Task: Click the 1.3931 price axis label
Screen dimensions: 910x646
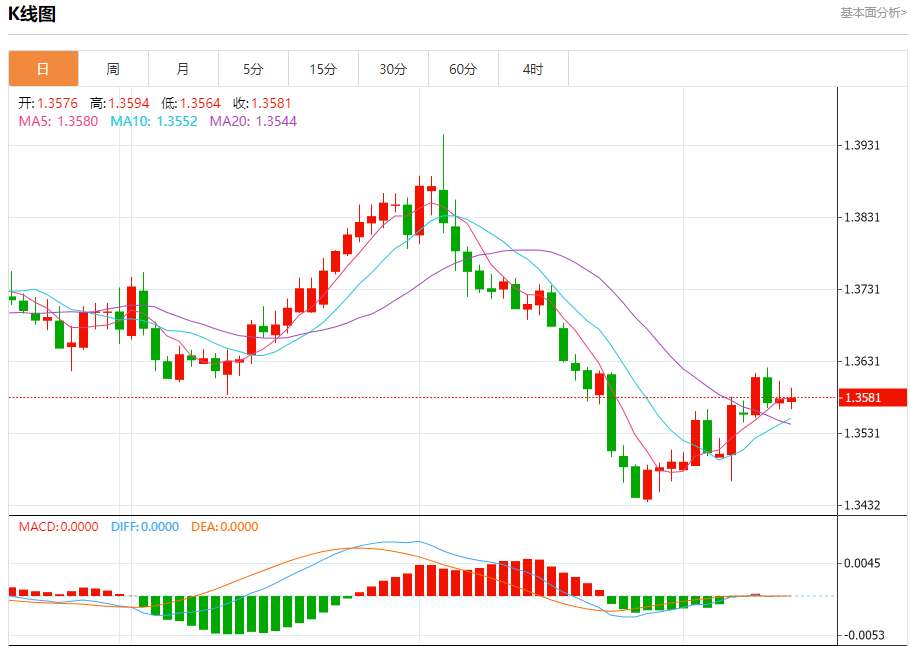Action: [x=862, y=145]
